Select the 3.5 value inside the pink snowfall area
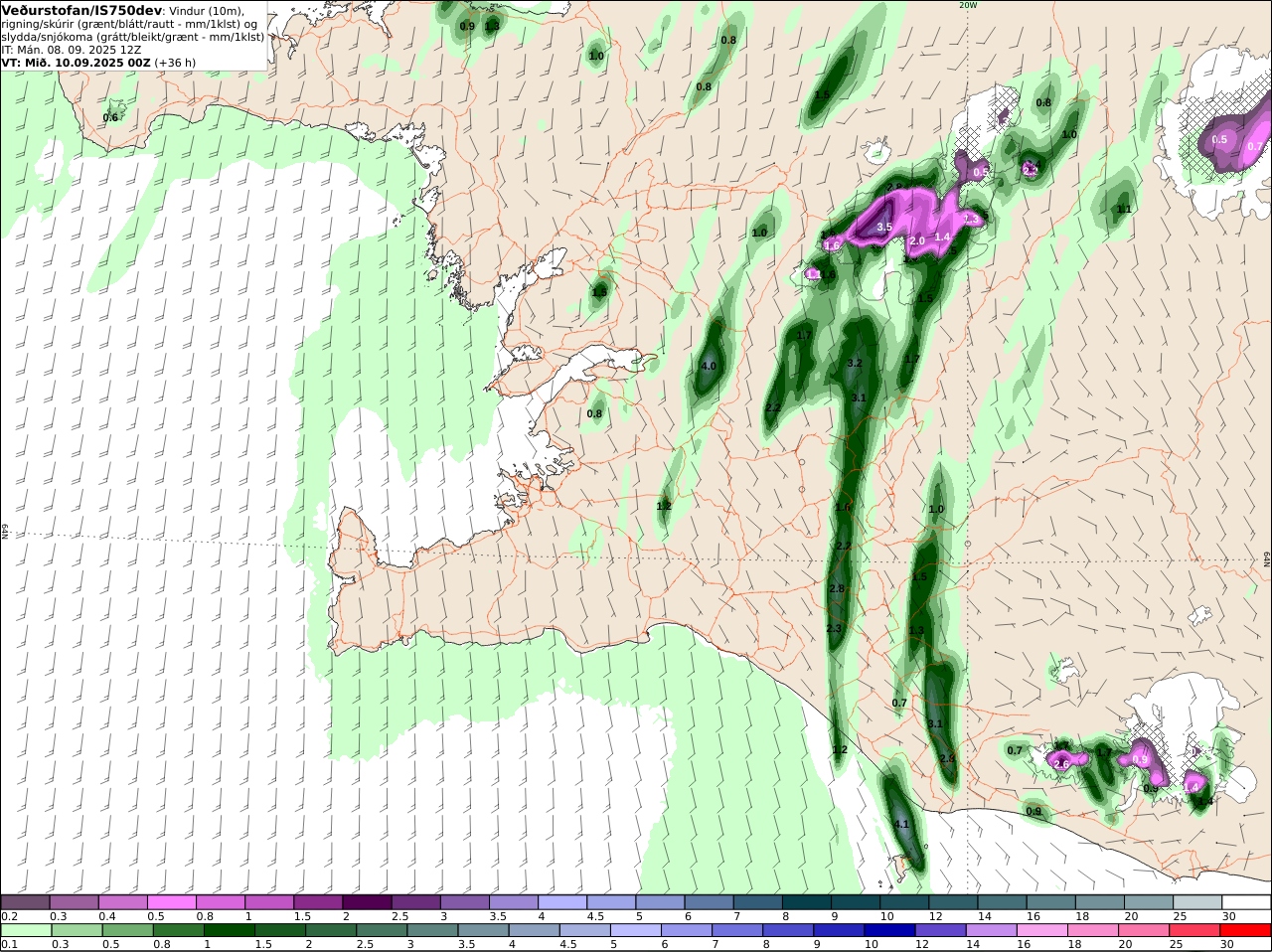1272x952 pixels. (884, 228)
